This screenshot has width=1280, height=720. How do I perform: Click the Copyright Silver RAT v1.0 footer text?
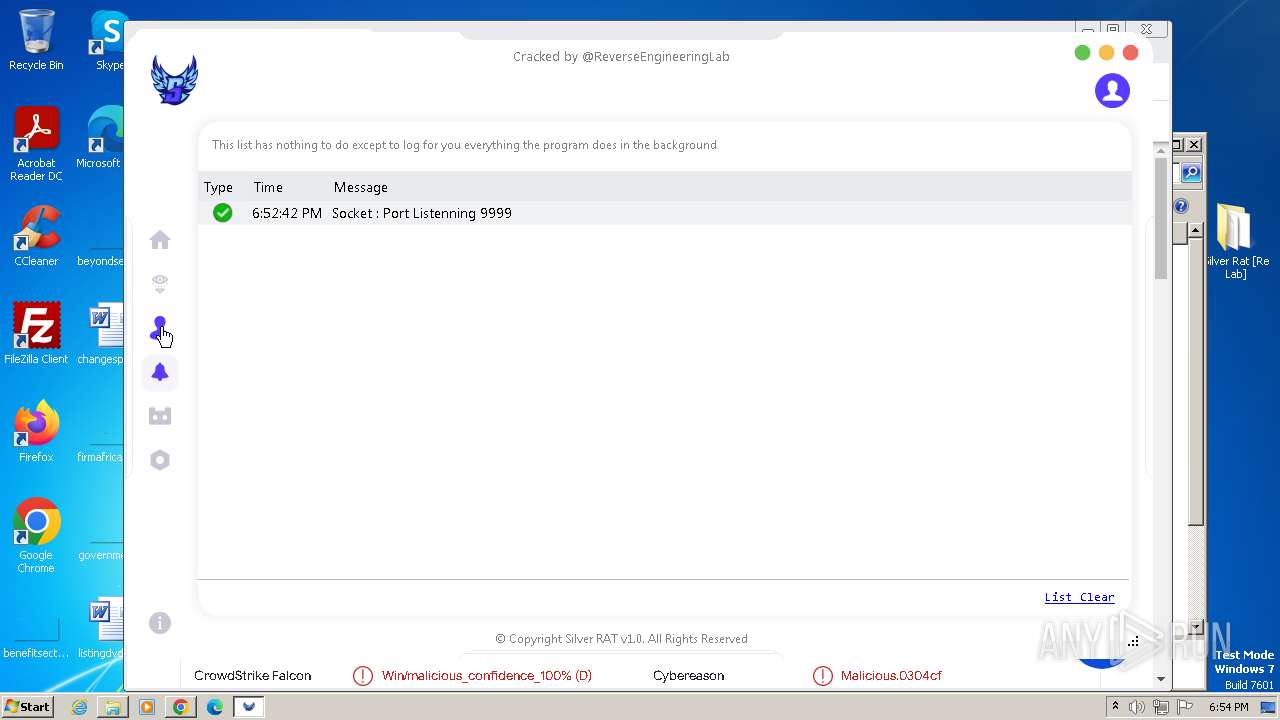(x=621, y=639)
